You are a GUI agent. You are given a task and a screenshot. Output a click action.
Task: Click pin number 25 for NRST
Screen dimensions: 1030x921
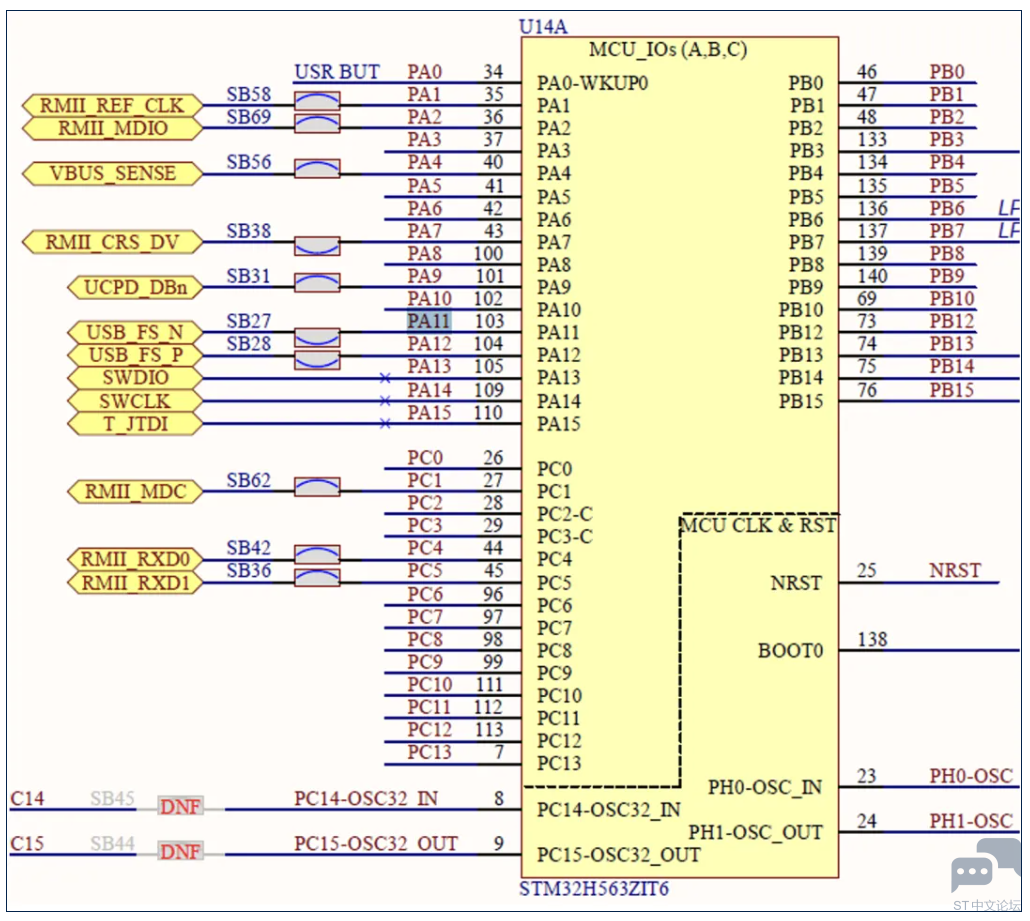point(866,570)
